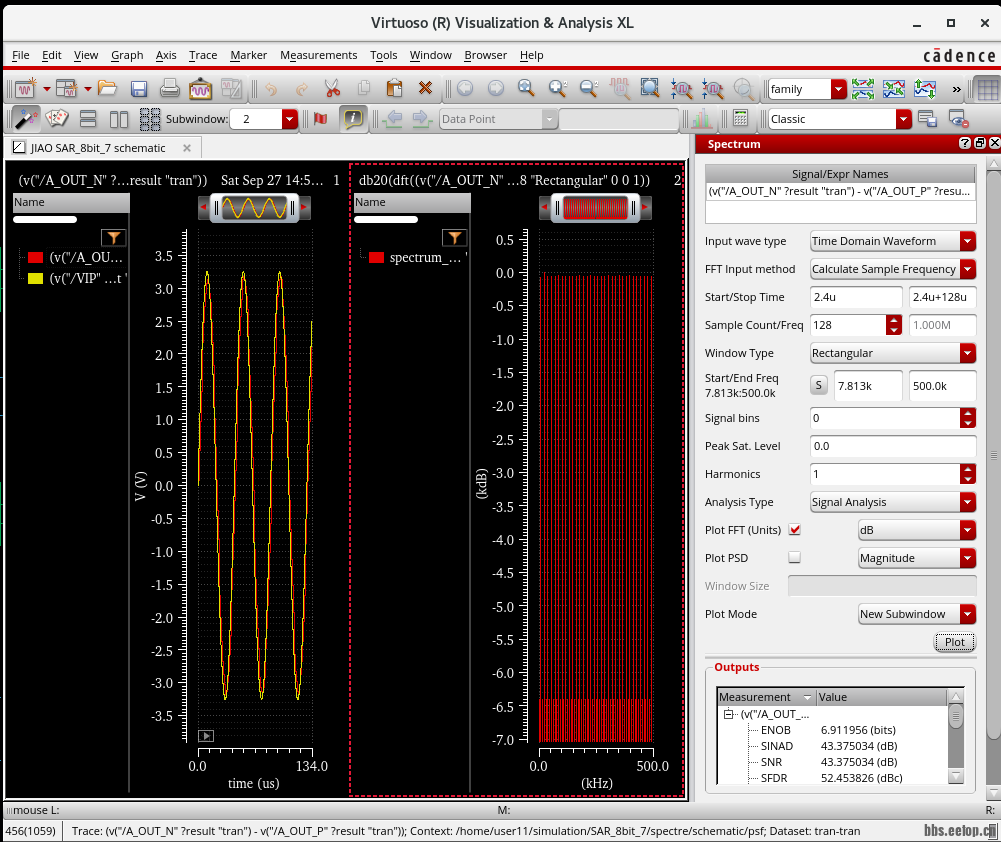Viewport: 1001px width, 842px height.
Task: Collapse the v("/A_OUT_ tree node in Outputs
Action: pos(728,714)
